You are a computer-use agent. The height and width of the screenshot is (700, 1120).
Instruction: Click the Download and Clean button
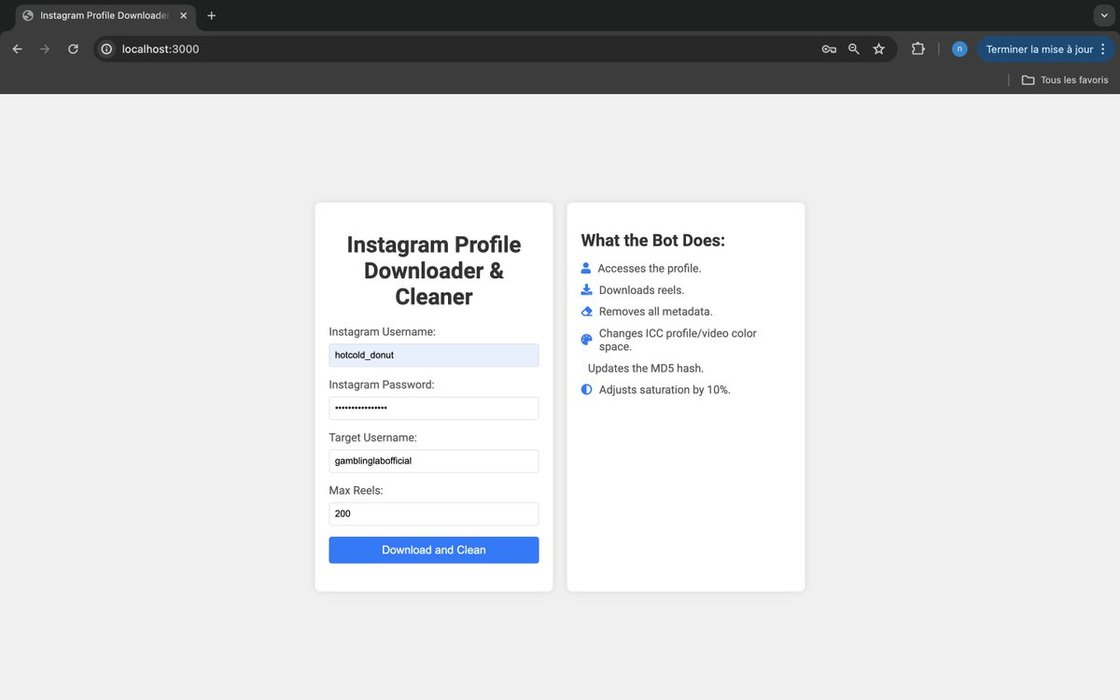[434, 550]
